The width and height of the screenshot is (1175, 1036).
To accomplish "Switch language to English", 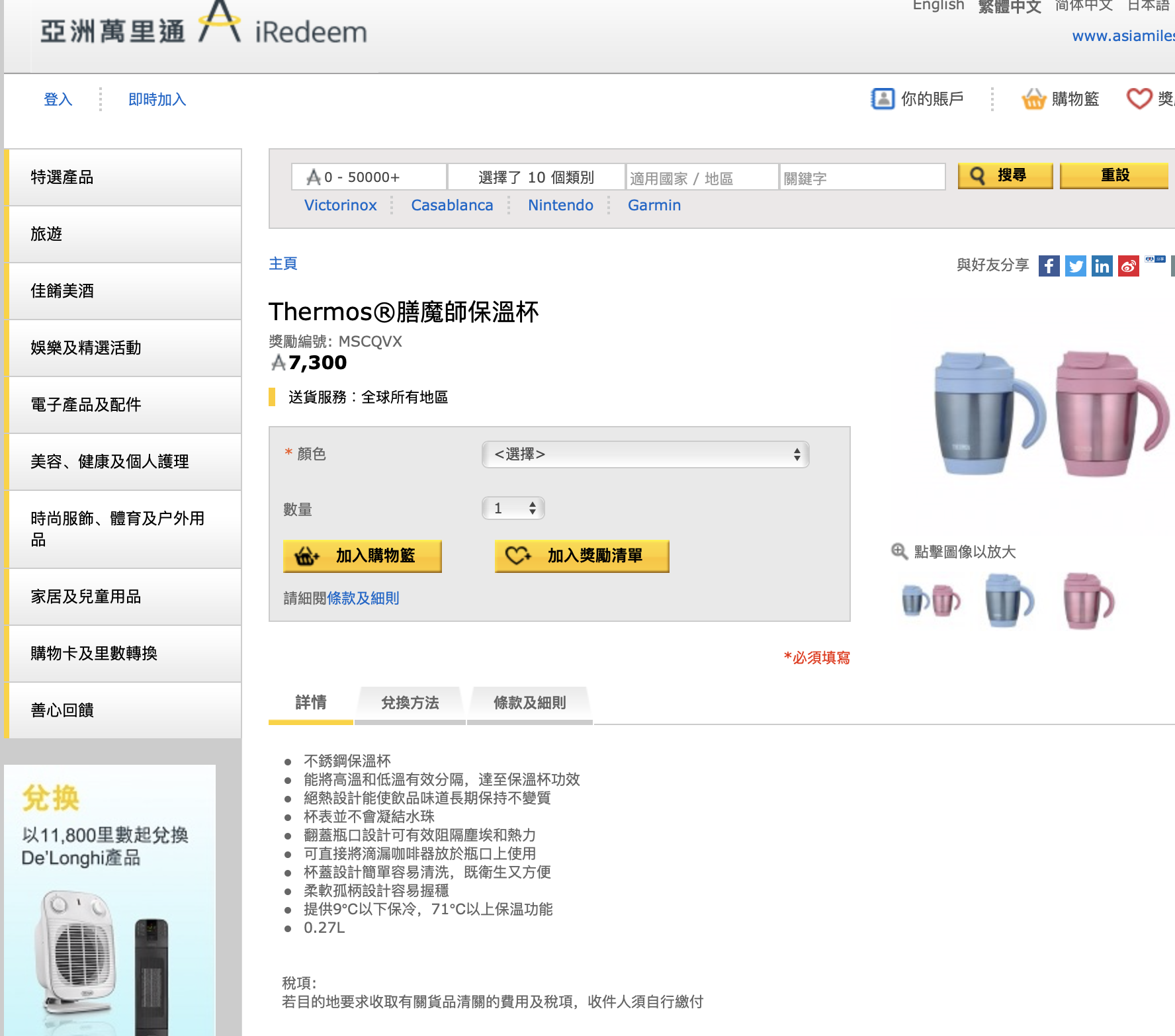I will 938,5.
